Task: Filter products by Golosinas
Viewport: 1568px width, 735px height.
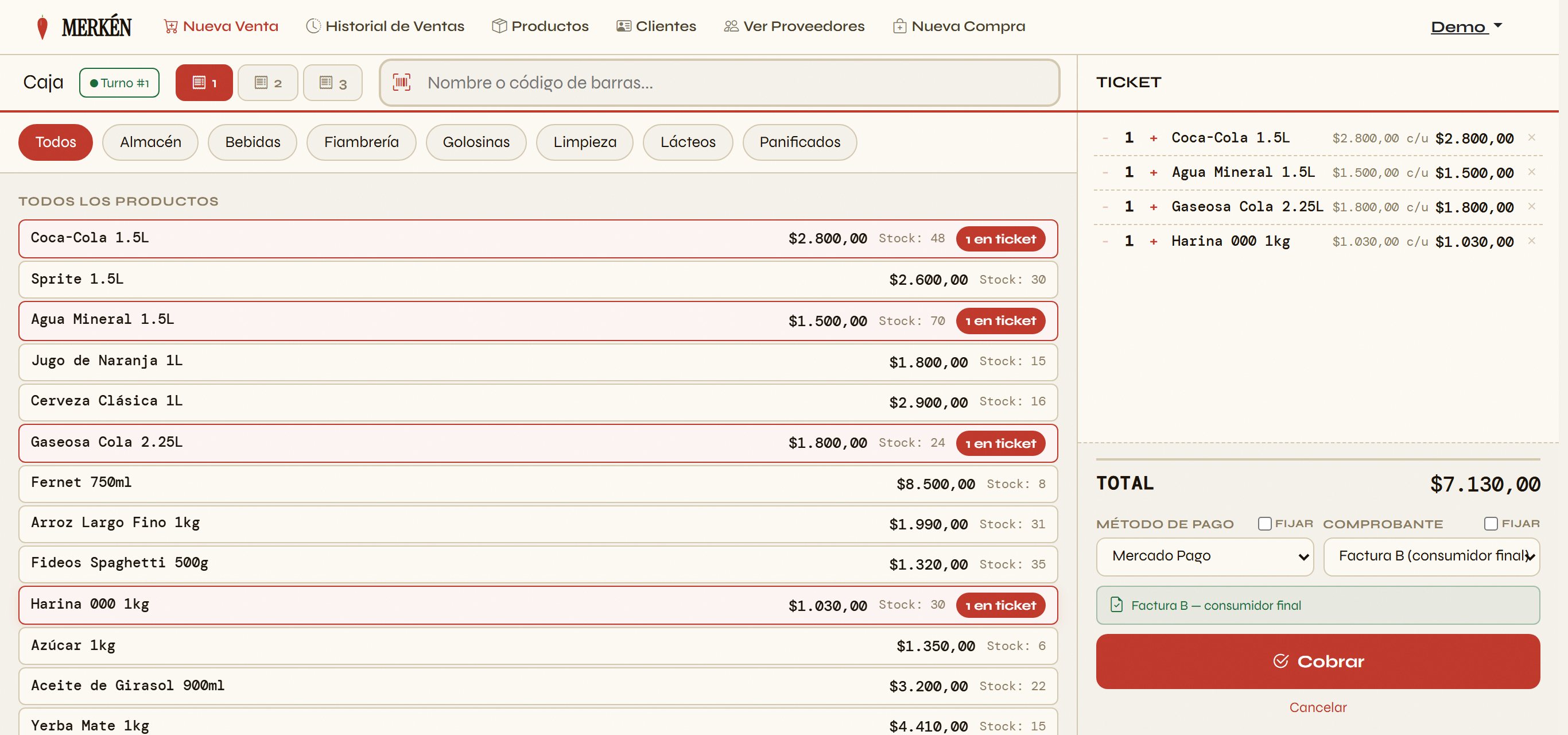Action: coord(476,142)
